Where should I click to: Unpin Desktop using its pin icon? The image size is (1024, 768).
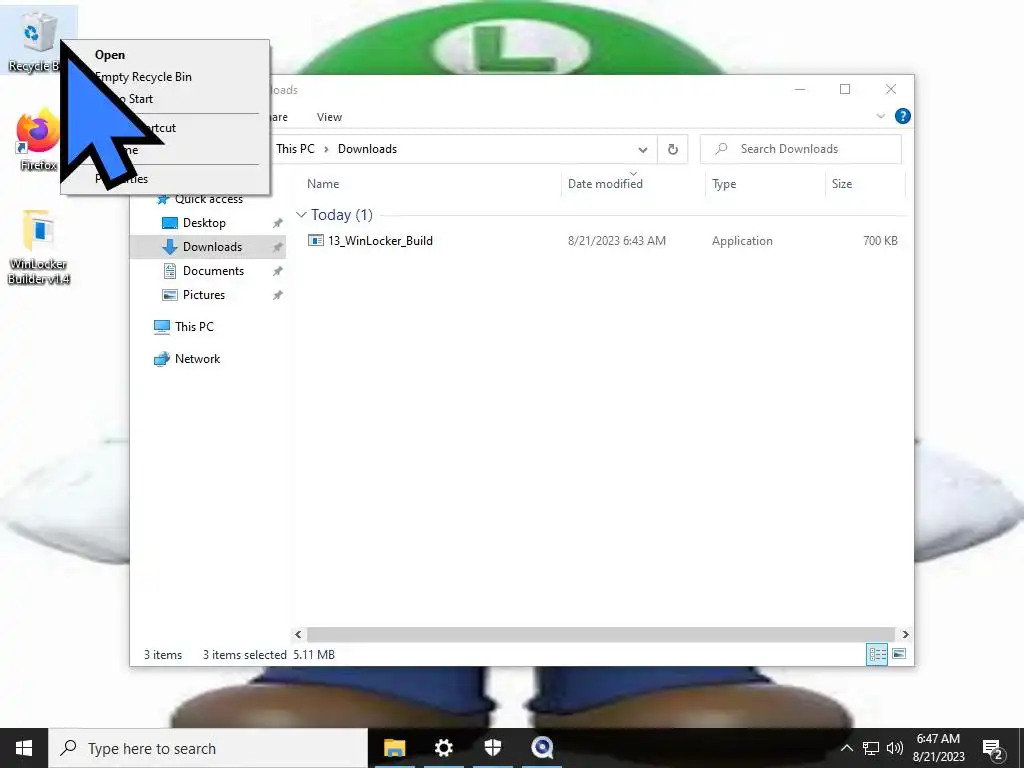coord(278,223)
